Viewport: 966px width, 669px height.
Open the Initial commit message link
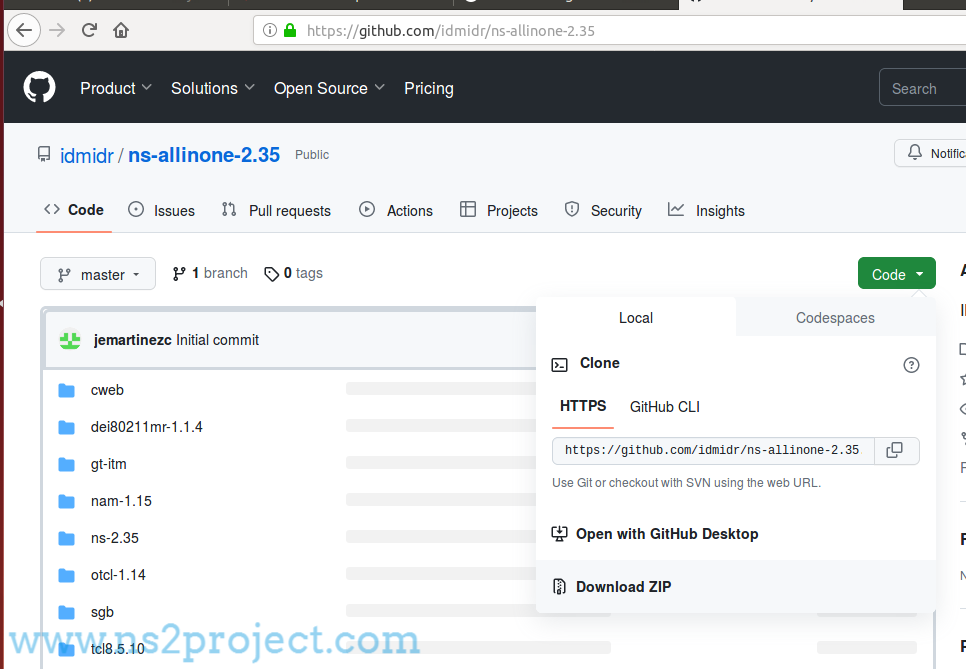click(x=217, y=339)
